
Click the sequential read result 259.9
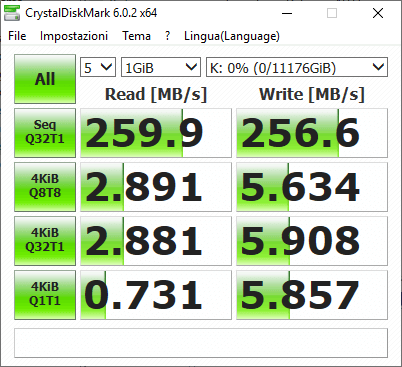click(156, 133)
